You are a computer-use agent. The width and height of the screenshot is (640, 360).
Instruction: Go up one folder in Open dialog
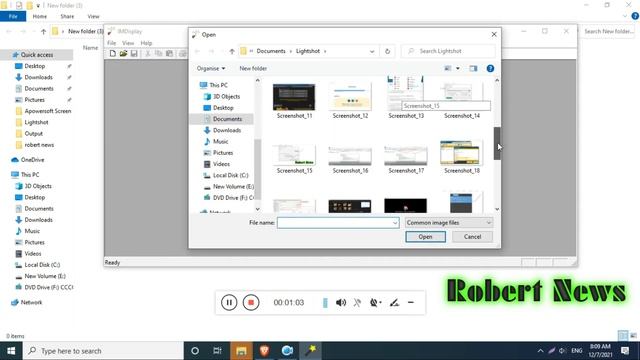point(232,51)
